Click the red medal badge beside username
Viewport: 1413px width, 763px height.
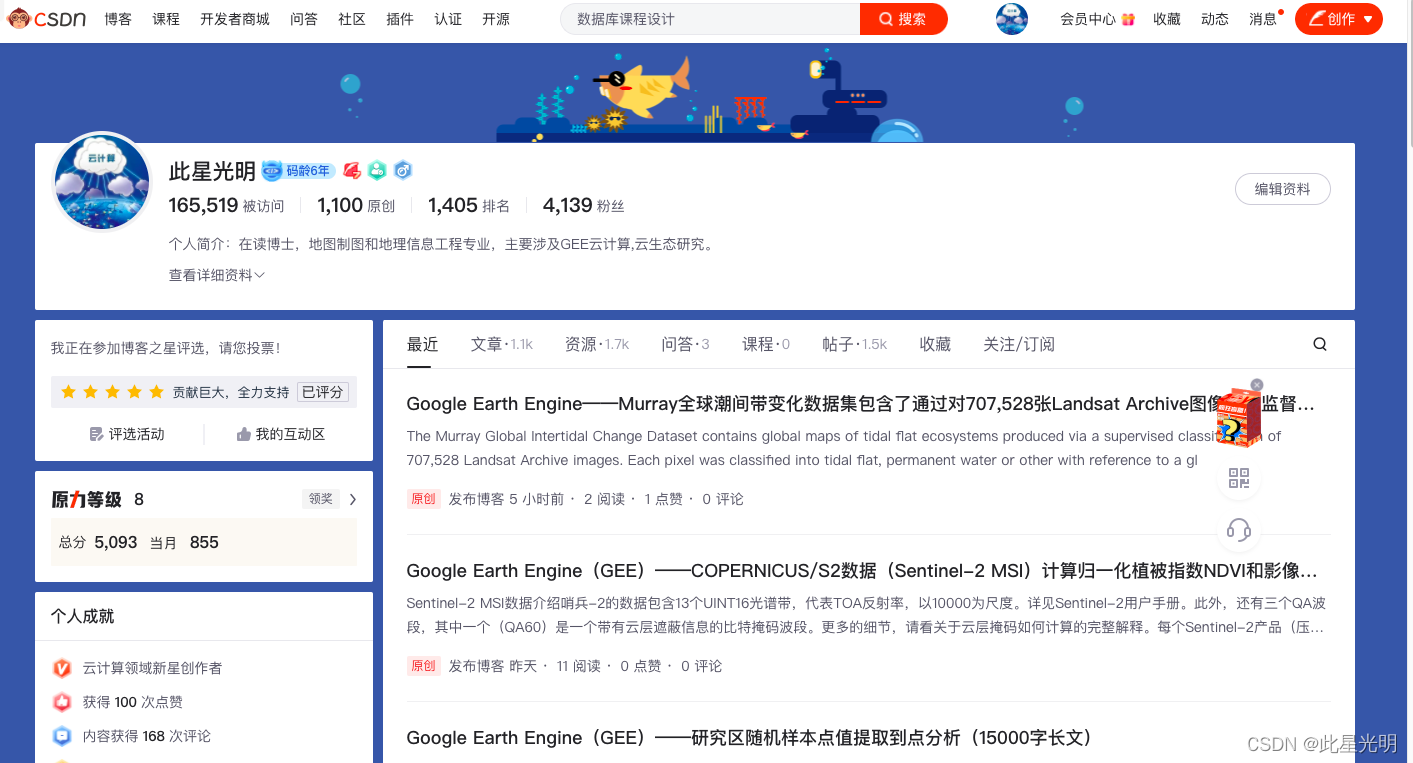point(352,171)
